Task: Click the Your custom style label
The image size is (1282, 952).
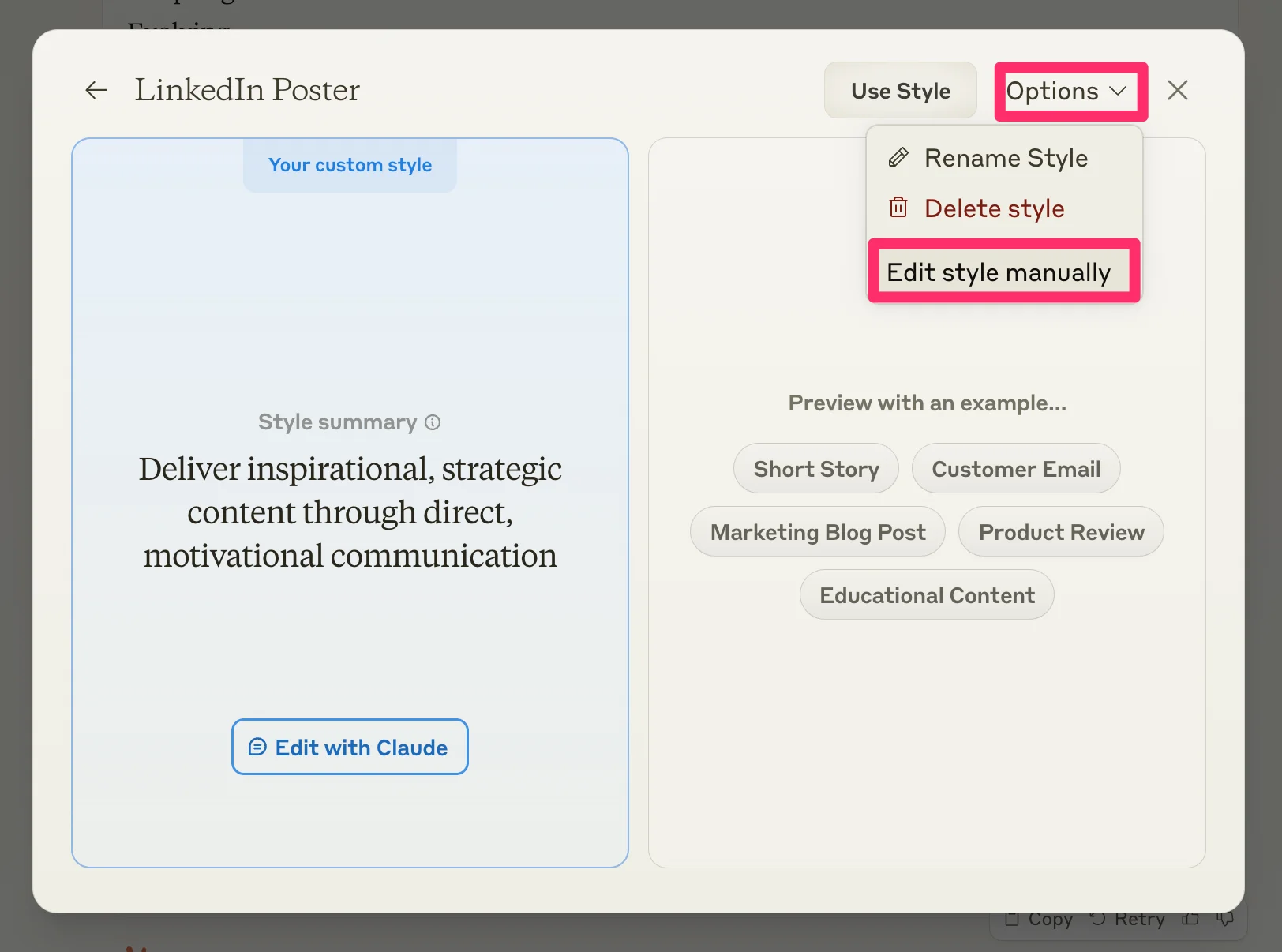Action: (x=350, y=165)
